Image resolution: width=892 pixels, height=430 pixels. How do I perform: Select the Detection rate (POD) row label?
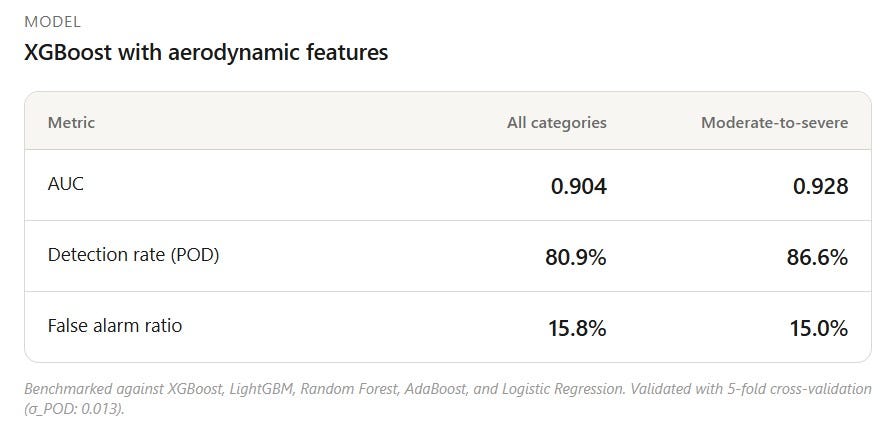[133, 255]
